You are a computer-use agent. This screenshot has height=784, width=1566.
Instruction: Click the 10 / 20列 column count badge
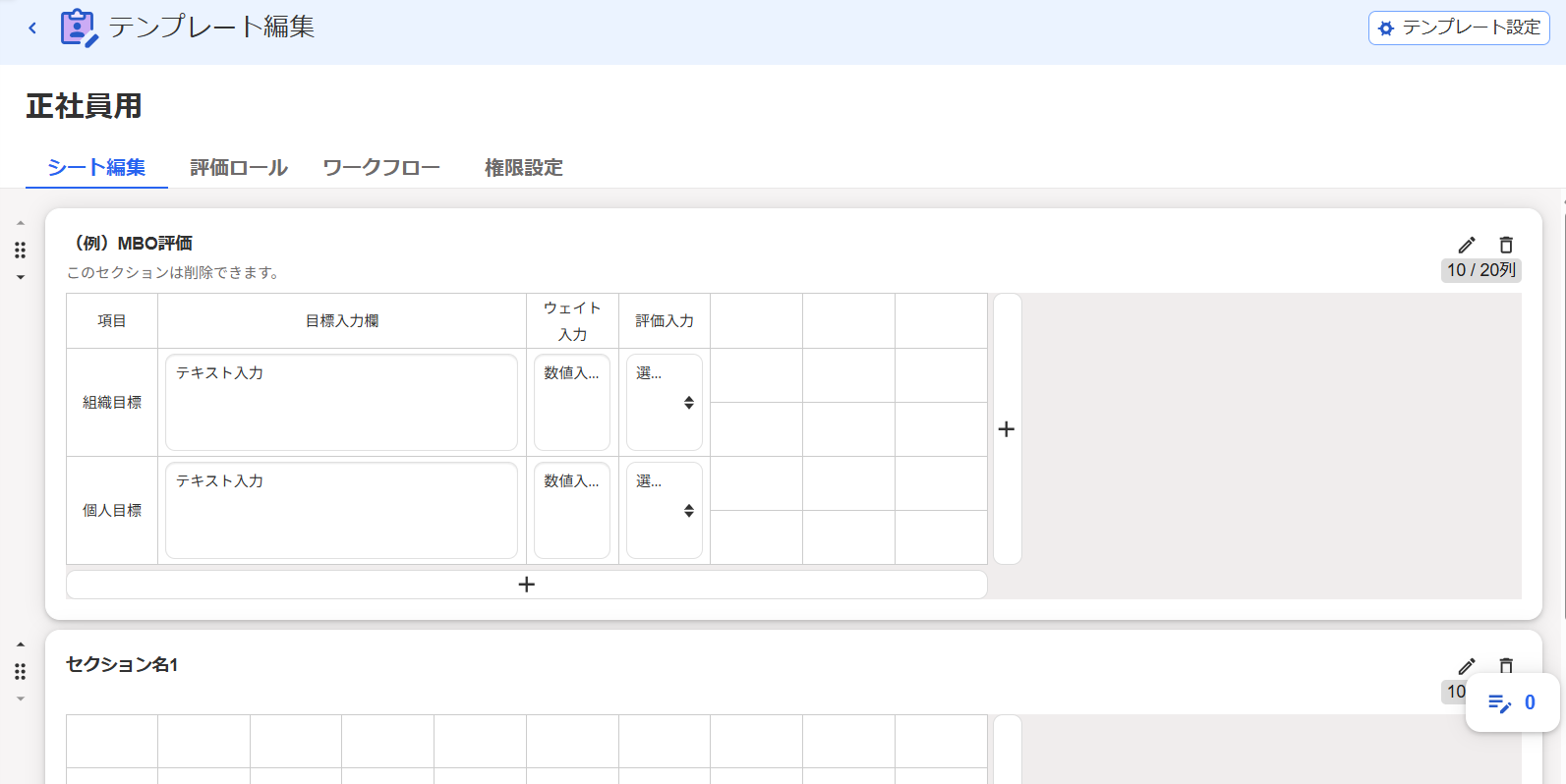pos(1481,270)
